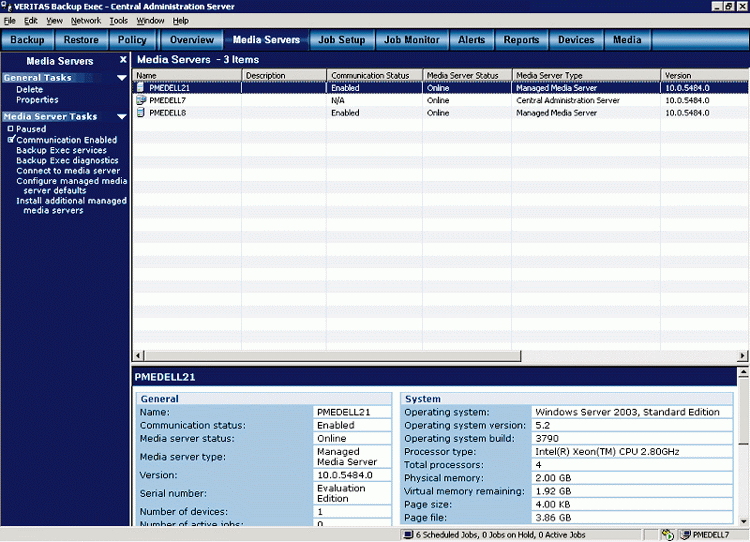Open Backup Exec services
This screenshot has width=750, height=542.
click(61, 150)
